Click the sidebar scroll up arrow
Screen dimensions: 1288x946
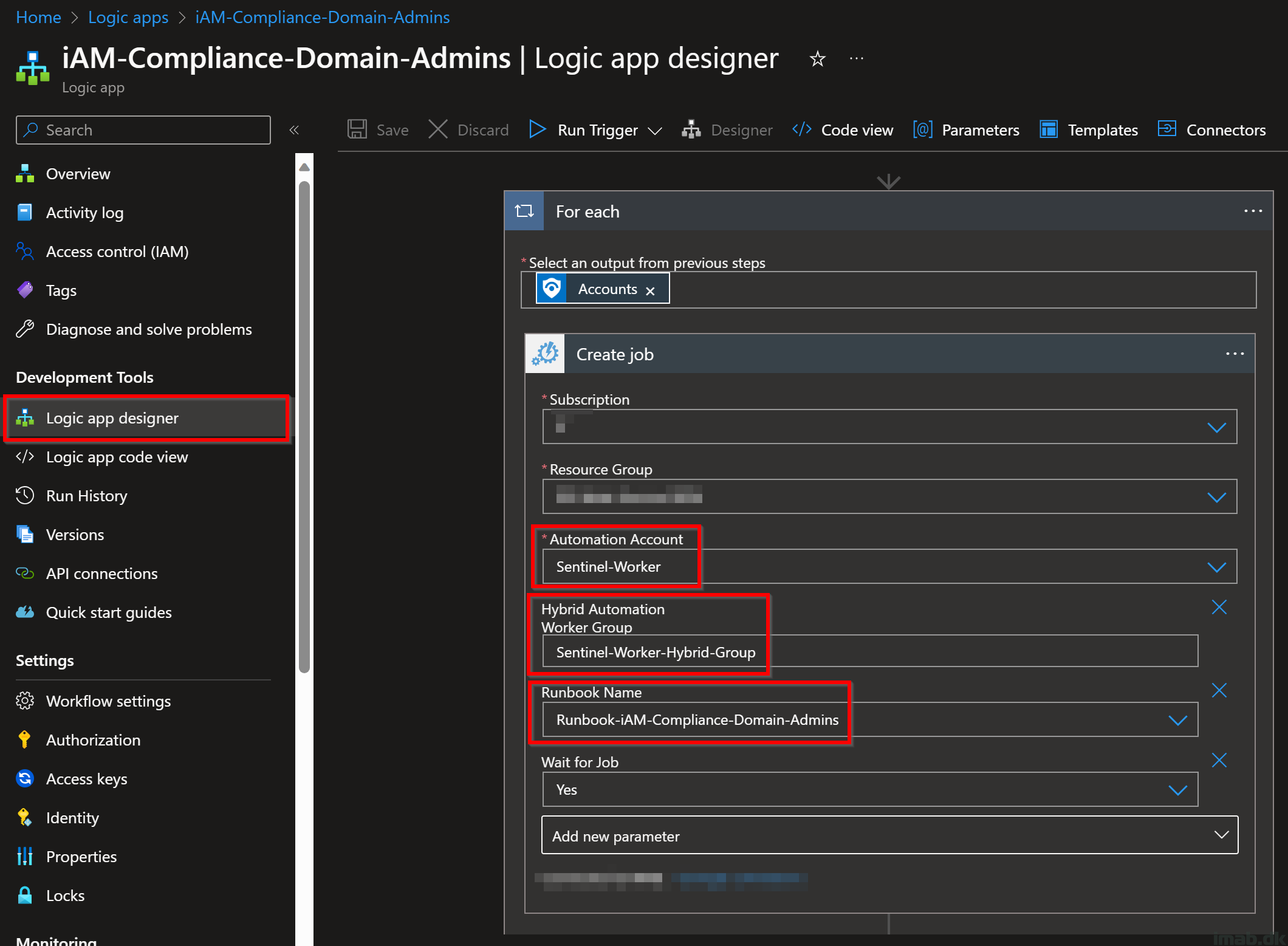point(304,167)
